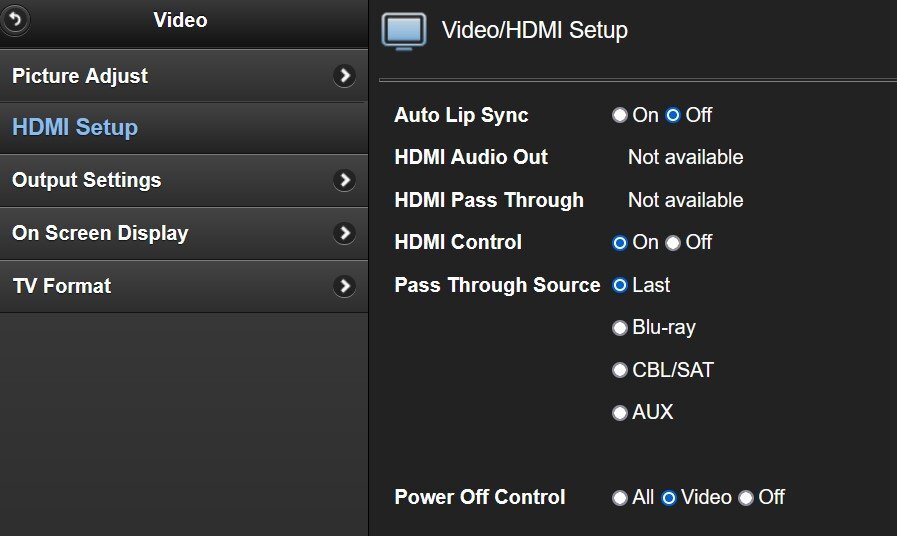The image size is (897, 536).
Task: Choose Blu-ray as Pass Through Source
Action: [620, 328]
